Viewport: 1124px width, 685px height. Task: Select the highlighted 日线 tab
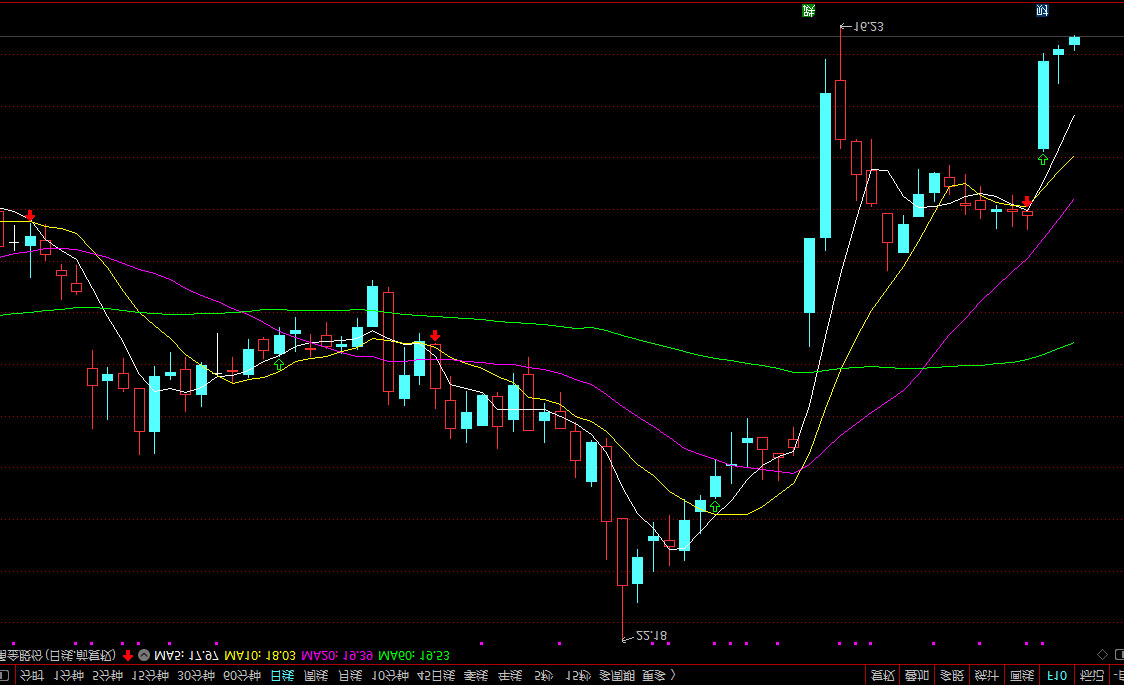(282, 676)
